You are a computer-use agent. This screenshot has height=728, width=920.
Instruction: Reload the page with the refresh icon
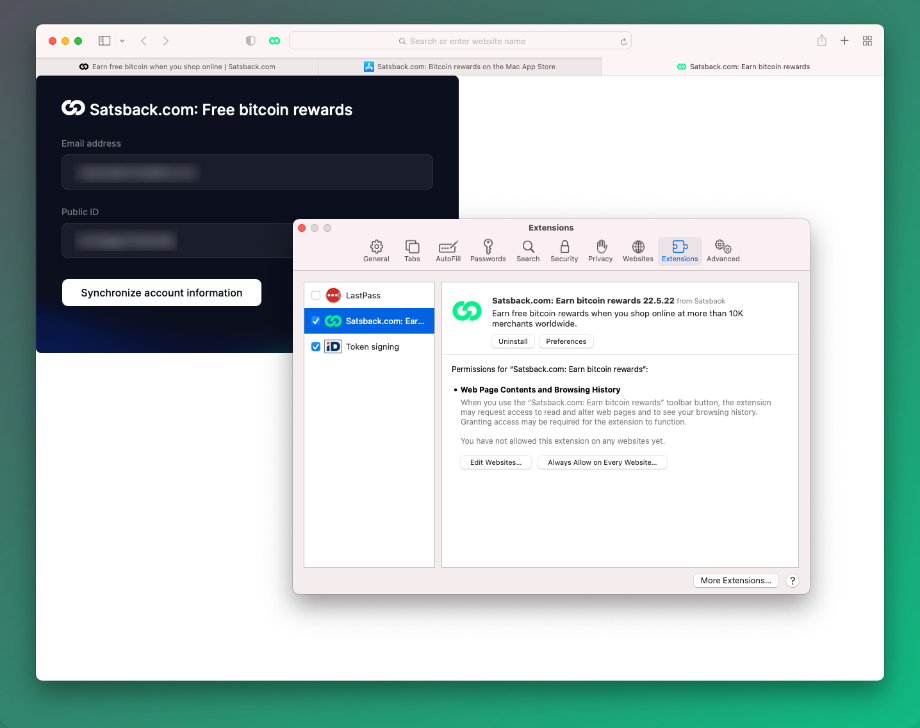[624, 41]
